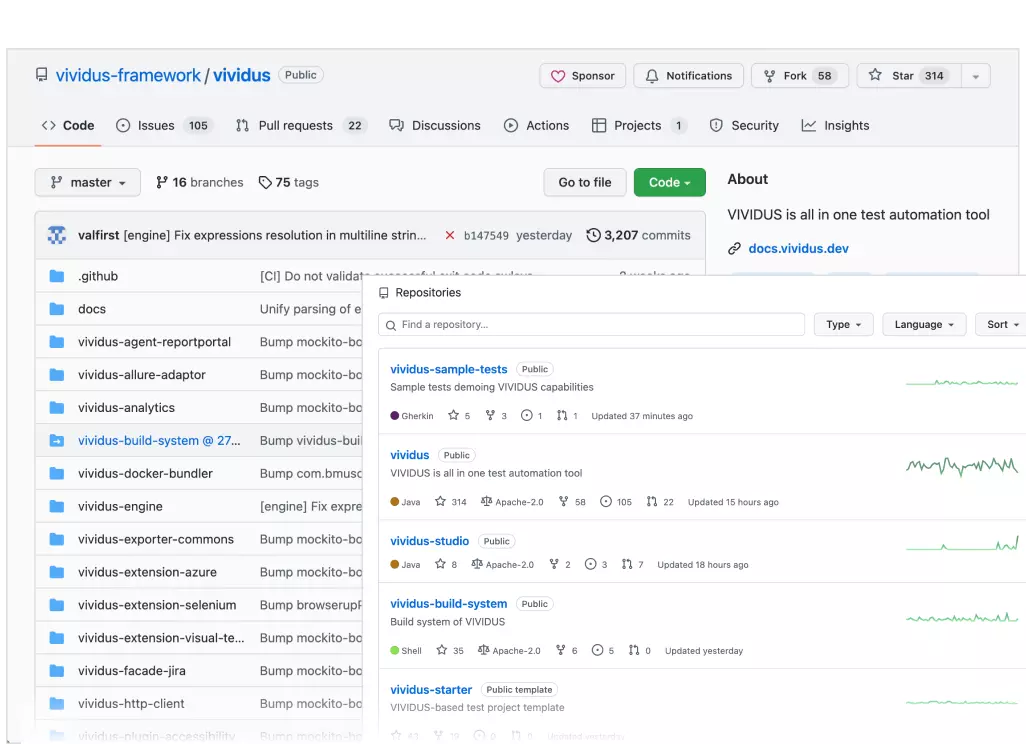This screenshot has height=744, width=1026.
Task: Click the star icon for vividus-studio
Action: pyautogui.click(x=440, y=564)
